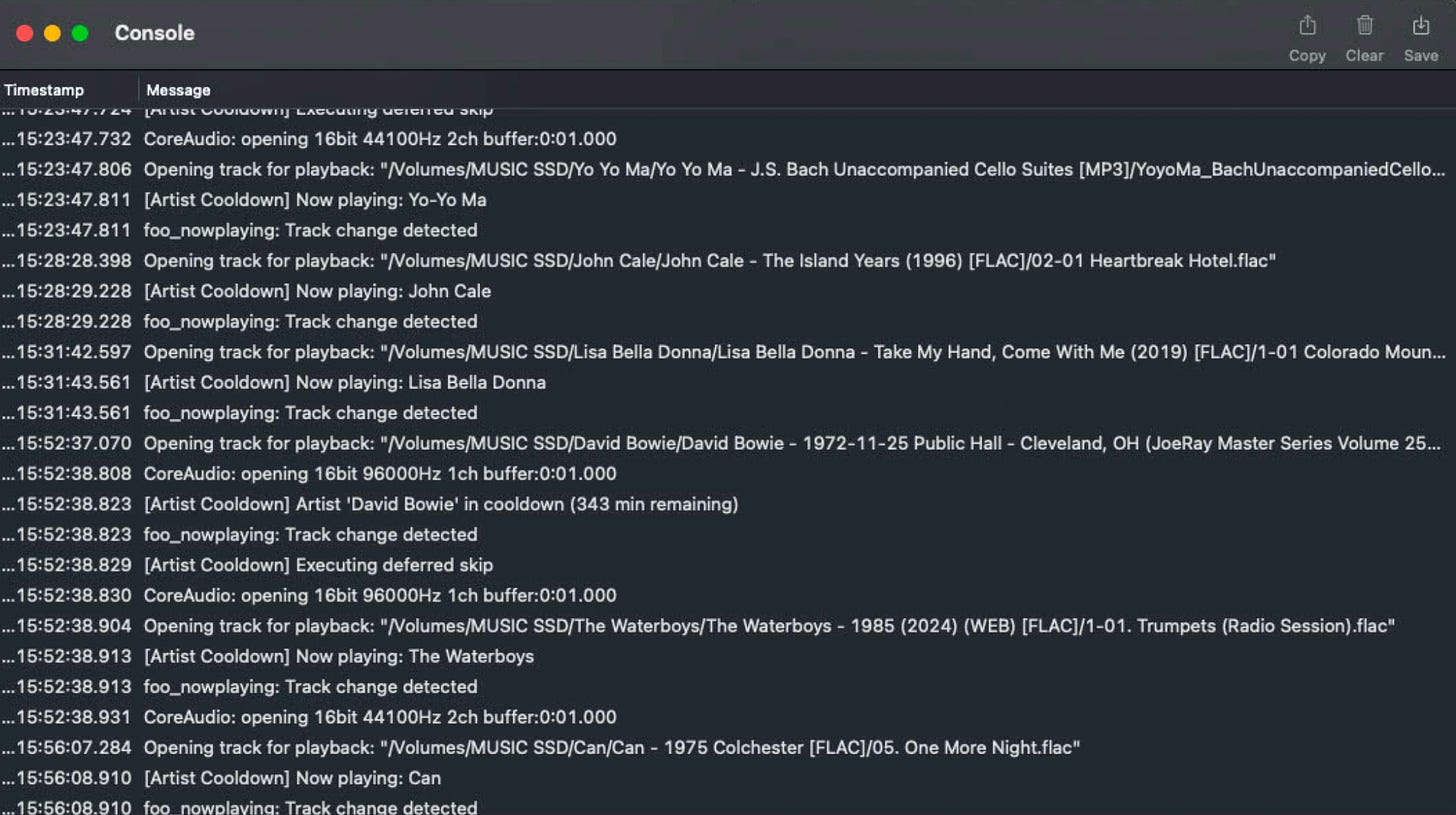Select the Track change detected message at 15:23:47.811

coord(310,230)
